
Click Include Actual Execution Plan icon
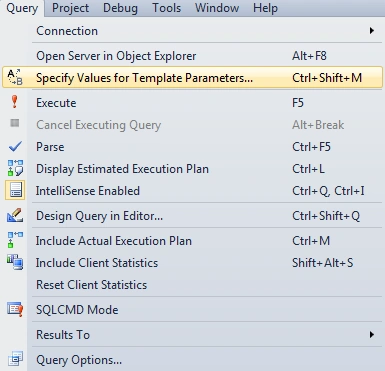15,240
